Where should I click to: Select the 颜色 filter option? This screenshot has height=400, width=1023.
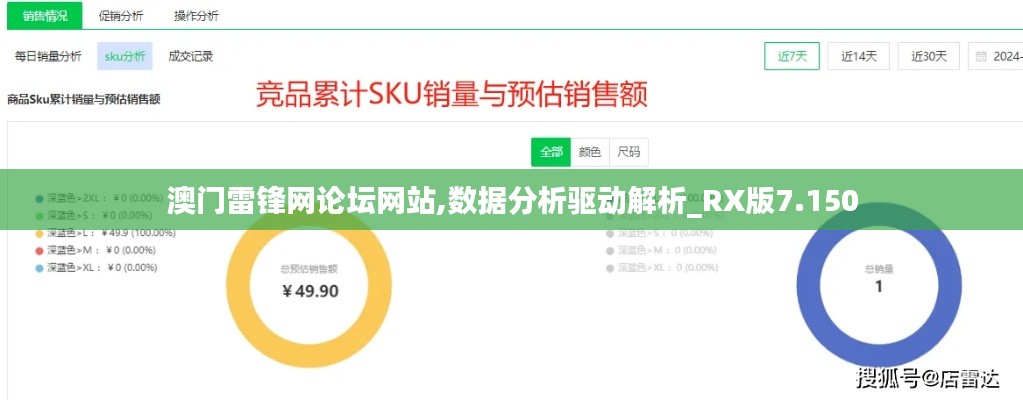[590, 152]
